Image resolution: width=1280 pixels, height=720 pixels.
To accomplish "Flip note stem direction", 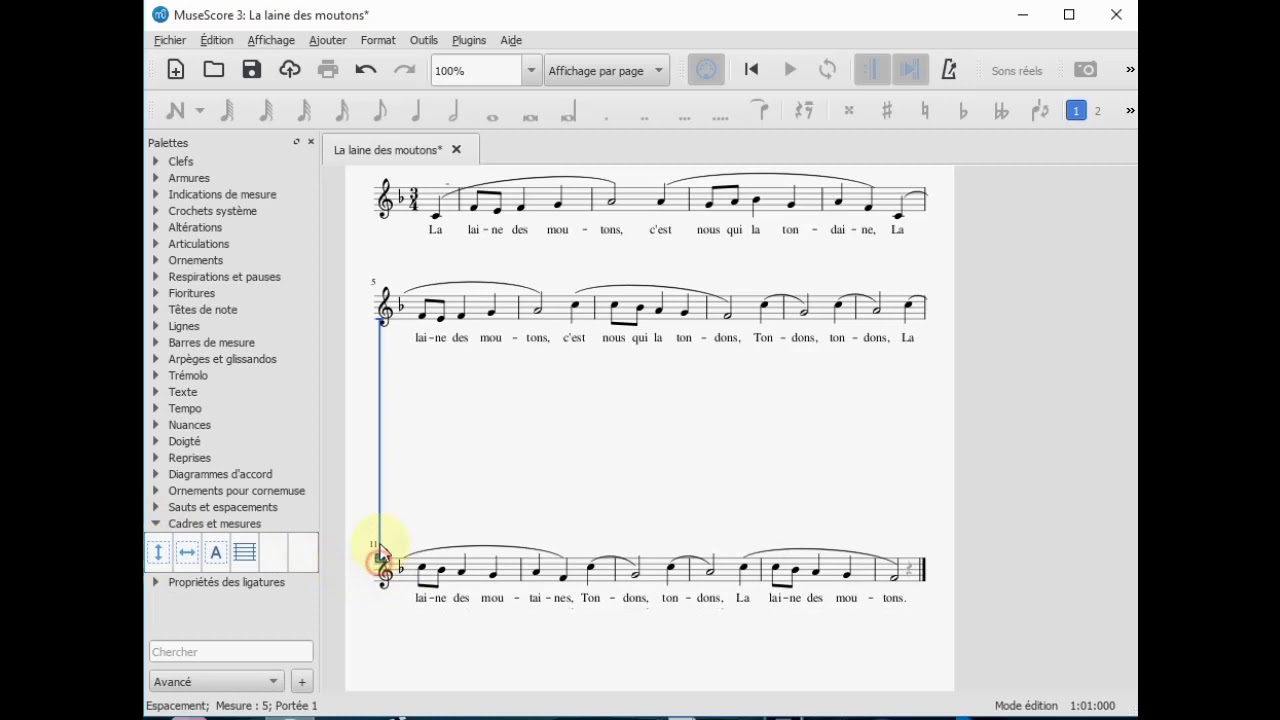I will click(x=1040, y=111).
